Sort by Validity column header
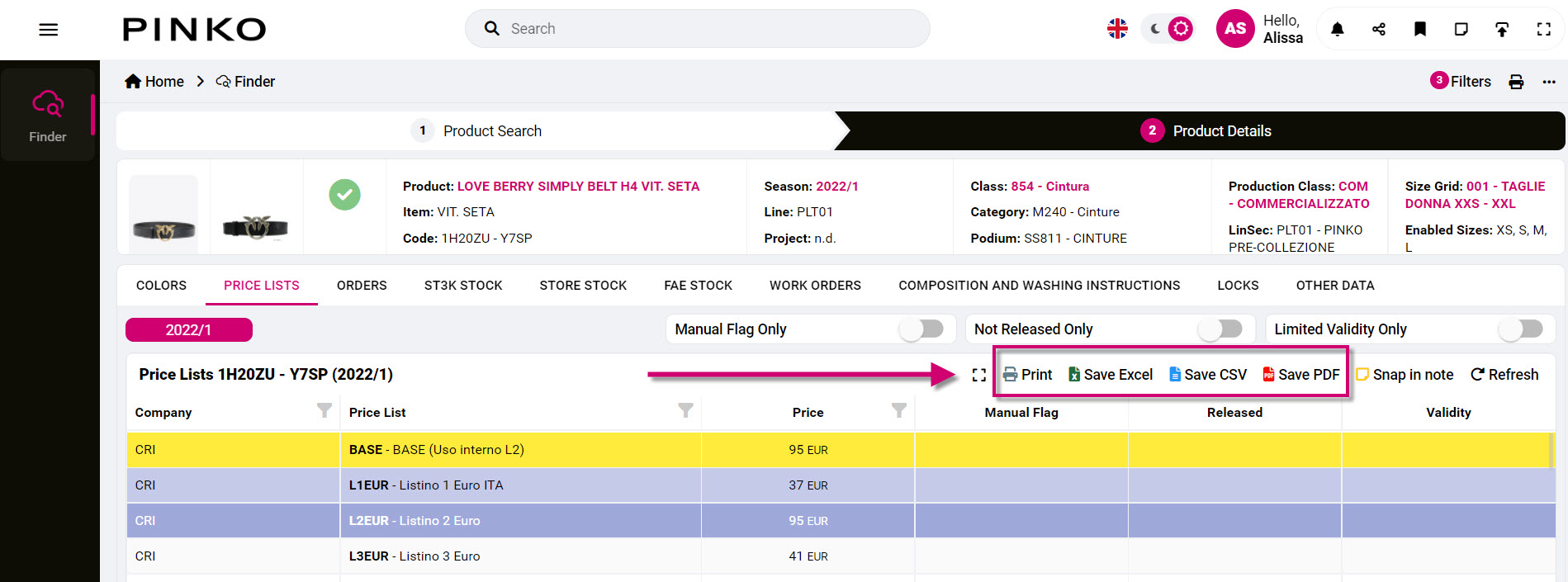This screenshot has width=1568, height=582. (x=1448, y=413)
